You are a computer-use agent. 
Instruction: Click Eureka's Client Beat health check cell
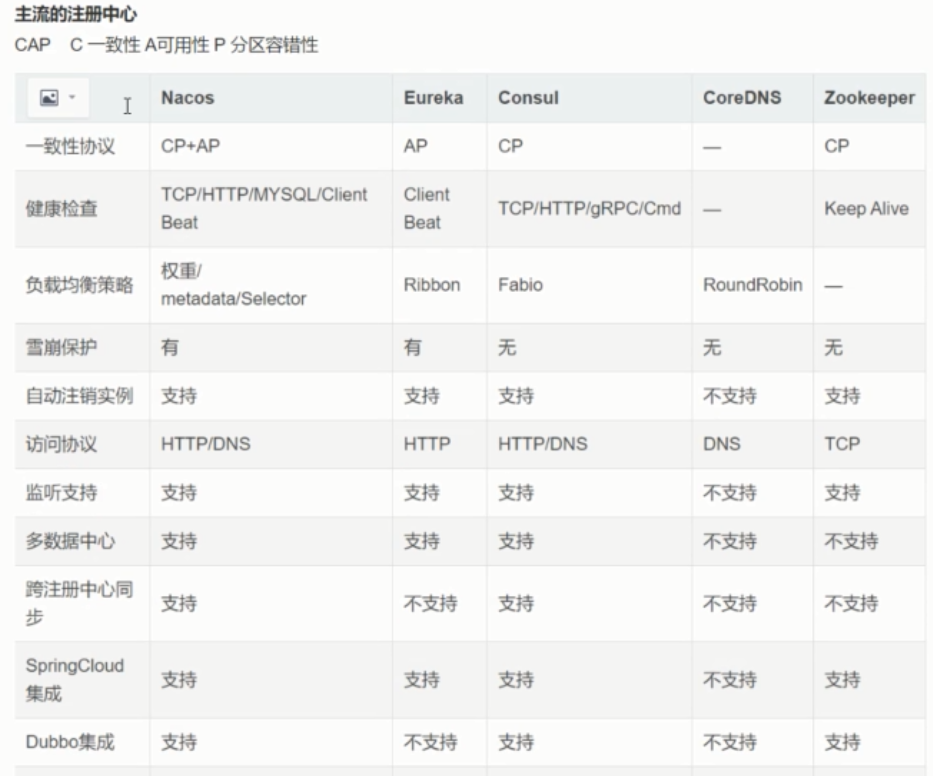(x=427, y=208)
